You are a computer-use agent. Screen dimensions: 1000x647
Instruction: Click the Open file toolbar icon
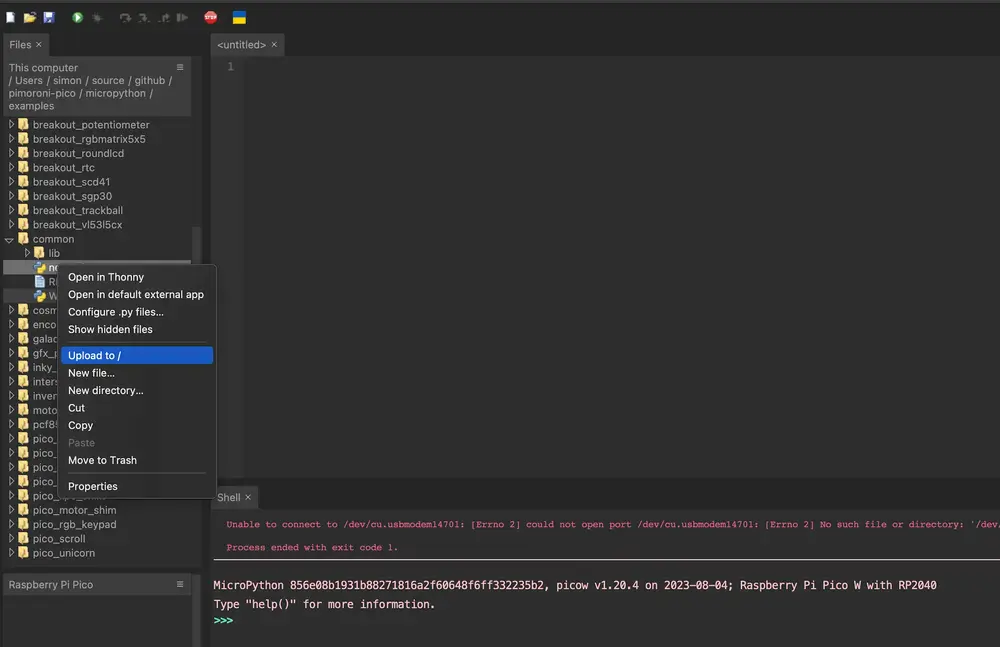tap(29, 16)
